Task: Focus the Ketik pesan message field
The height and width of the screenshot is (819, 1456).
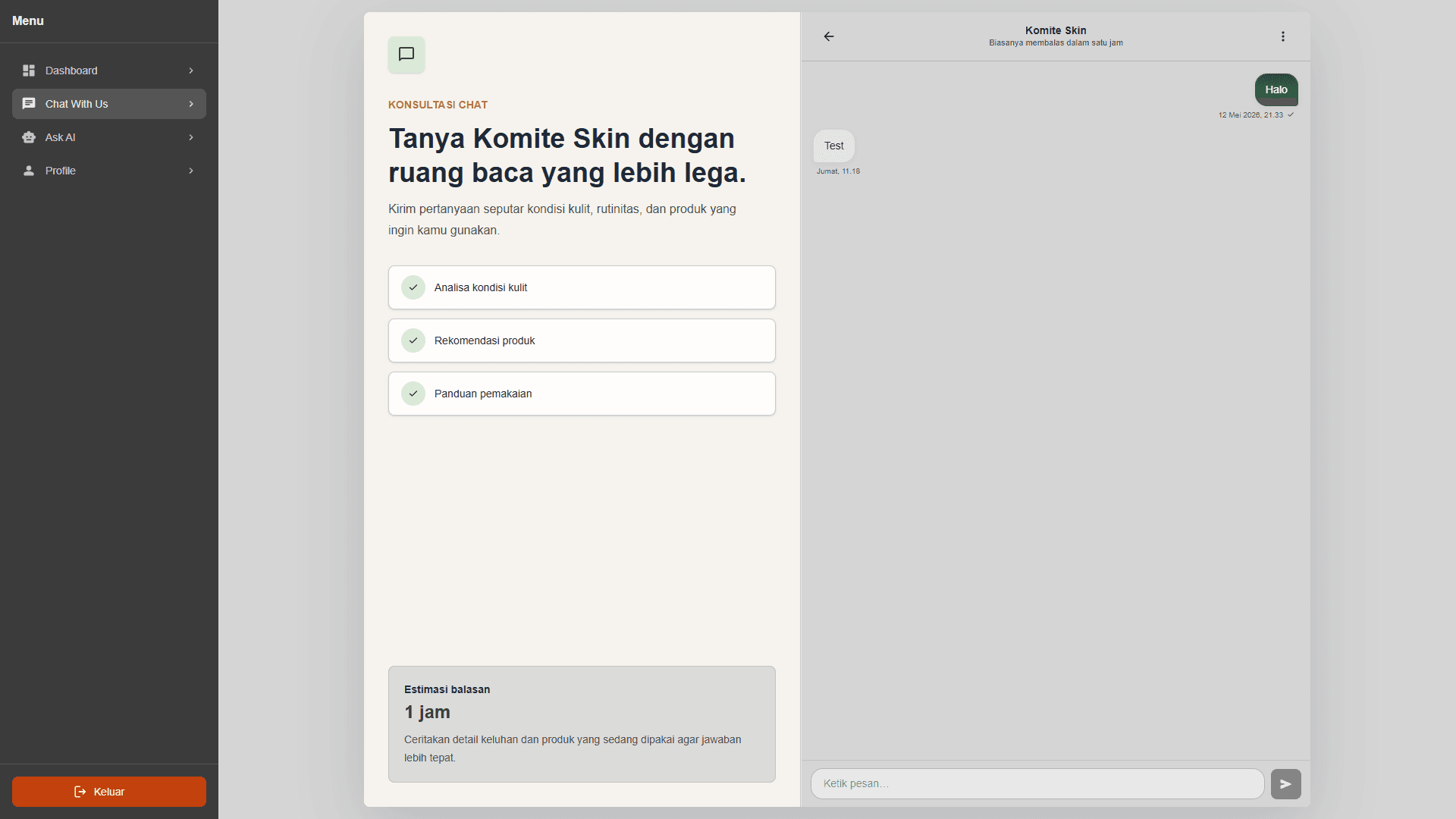Action: pyautogui.click(x=1037, y=784)
